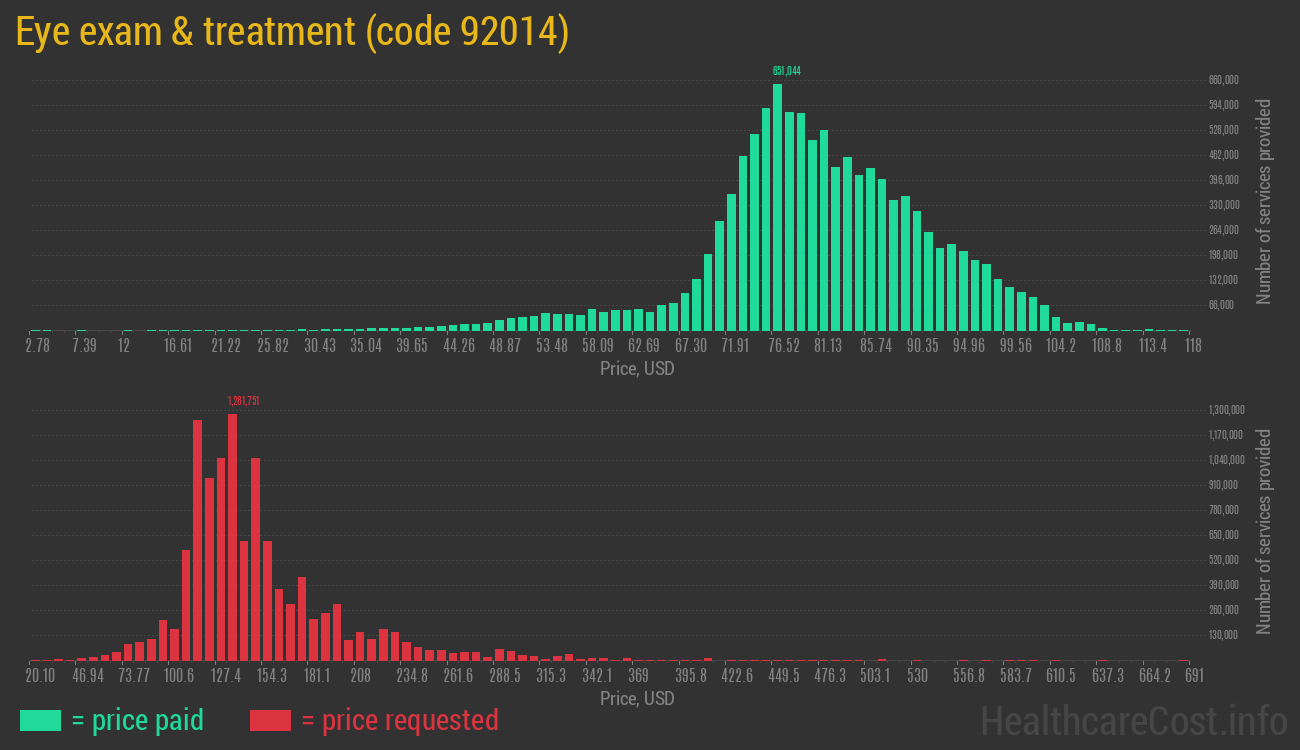This screenshot has width=1300, height=750.
Task: Click the 1,300,000 y-axis tick label
Action: click(1226, 410)
